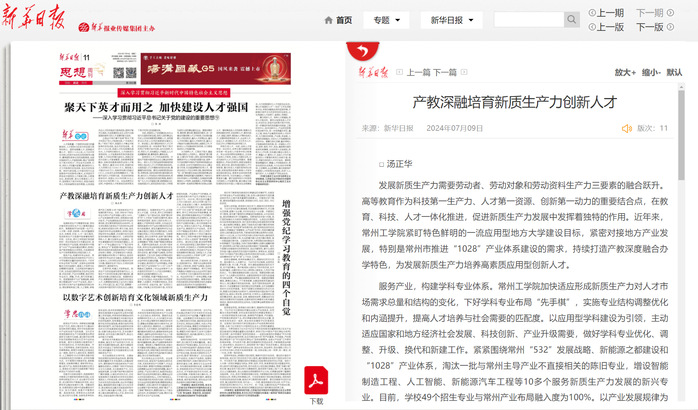The height and width of the screenshot is (410, 698).
Task: Click the Xinhua Daily masthead logo
Action: coord(34,17)
